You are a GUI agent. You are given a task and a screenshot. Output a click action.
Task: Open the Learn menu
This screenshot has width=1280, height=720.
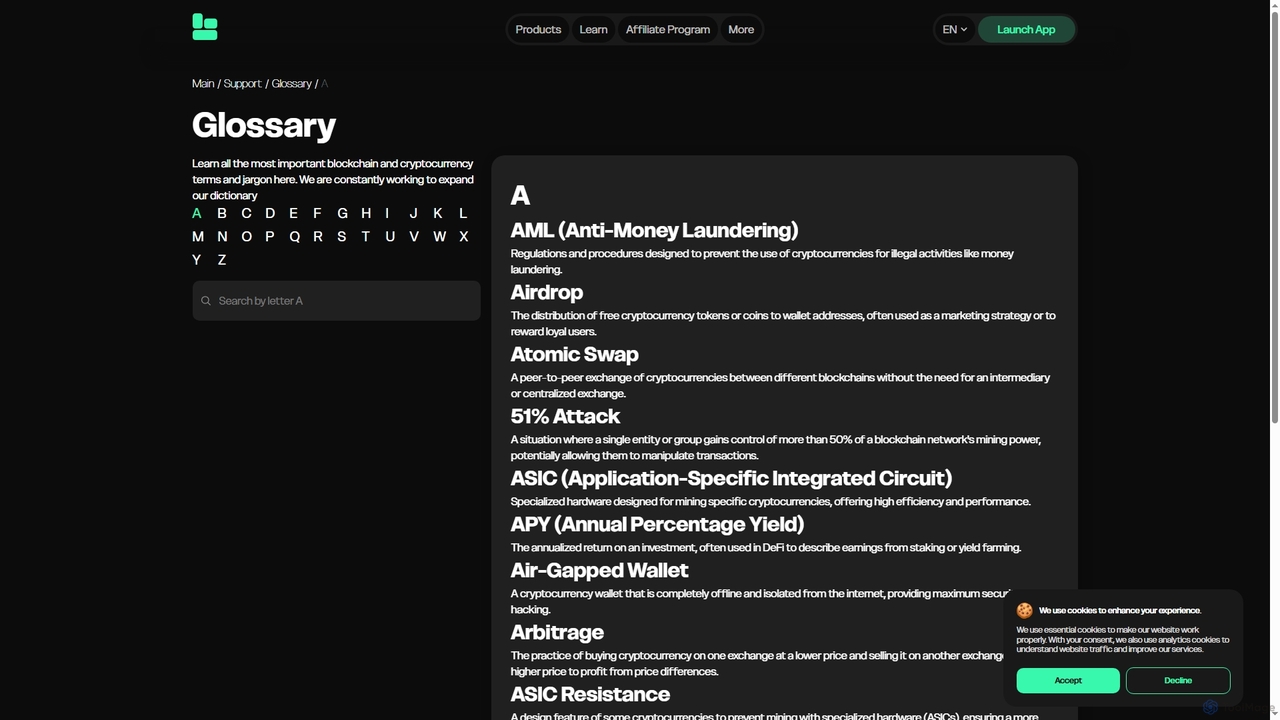coord(593,30)
